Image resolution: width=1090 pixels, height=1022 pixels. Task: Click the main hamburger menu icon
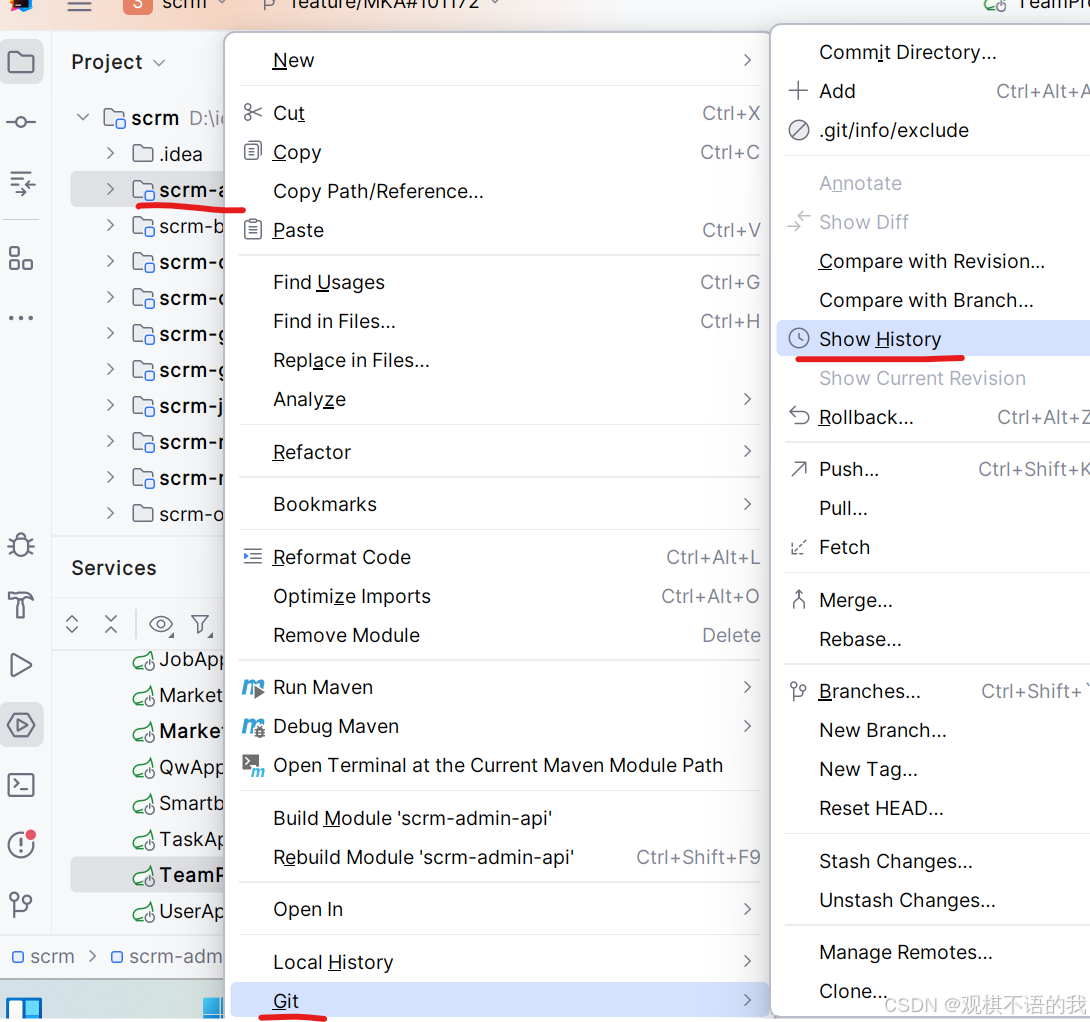pos(79,6)
